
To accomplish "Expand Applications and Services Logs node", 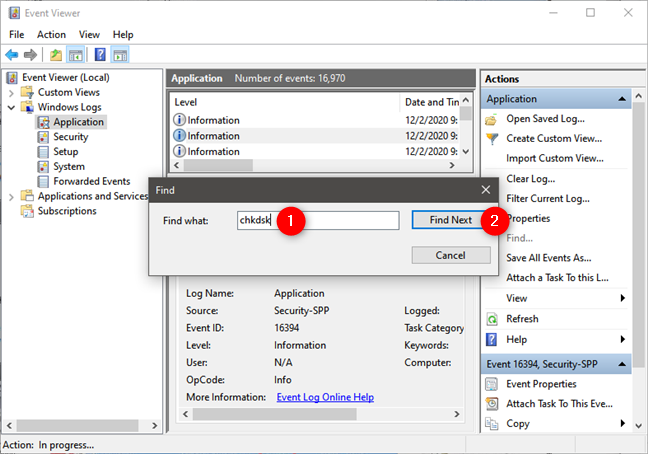I will 11,197.
